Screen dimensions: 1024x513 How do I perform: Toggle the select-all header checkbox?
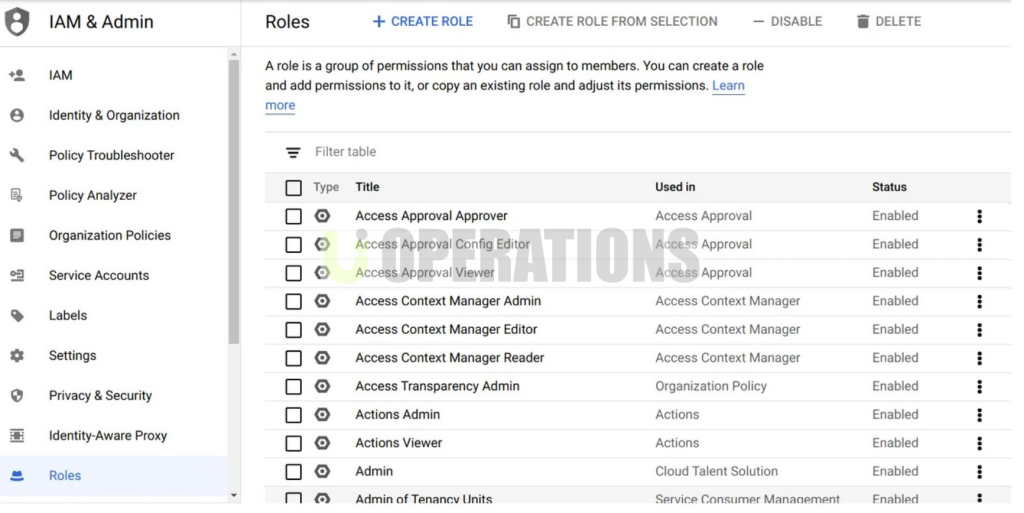pyautogui.click(x=293, y=188)
